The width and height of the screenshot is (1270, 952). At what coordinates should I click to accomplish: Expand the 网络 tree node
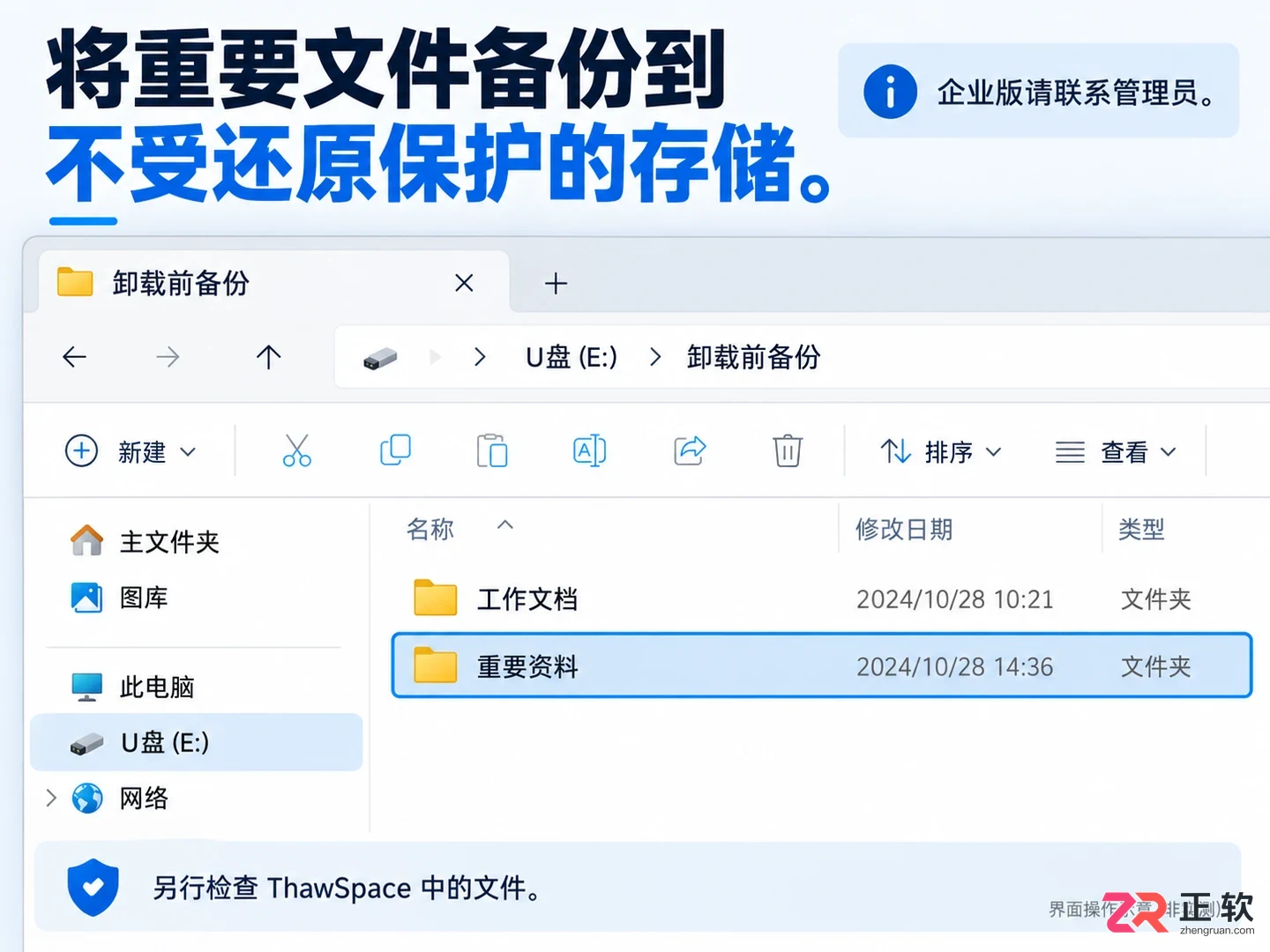51,799
